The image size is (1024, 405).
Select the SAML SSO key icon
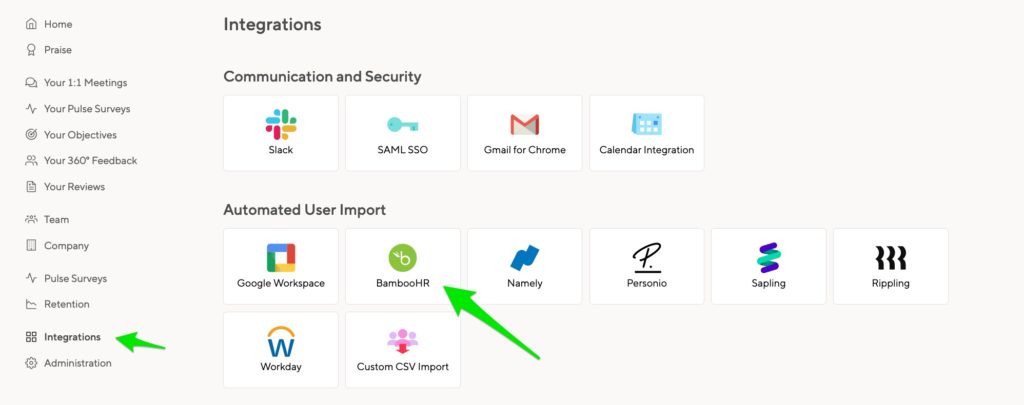coord(402,124)
